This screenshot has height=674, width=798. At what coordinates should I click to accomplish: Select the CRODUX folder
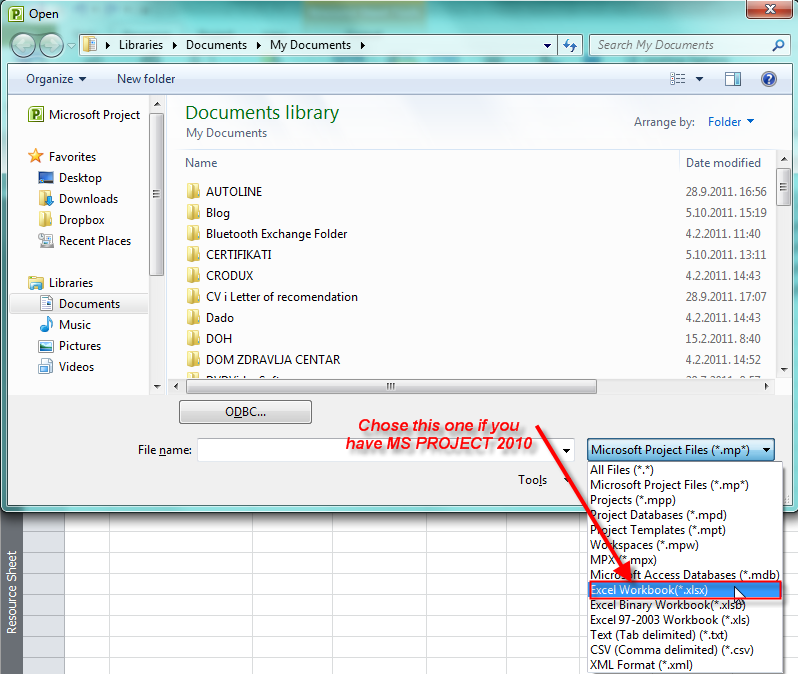(x=230, y=276)
